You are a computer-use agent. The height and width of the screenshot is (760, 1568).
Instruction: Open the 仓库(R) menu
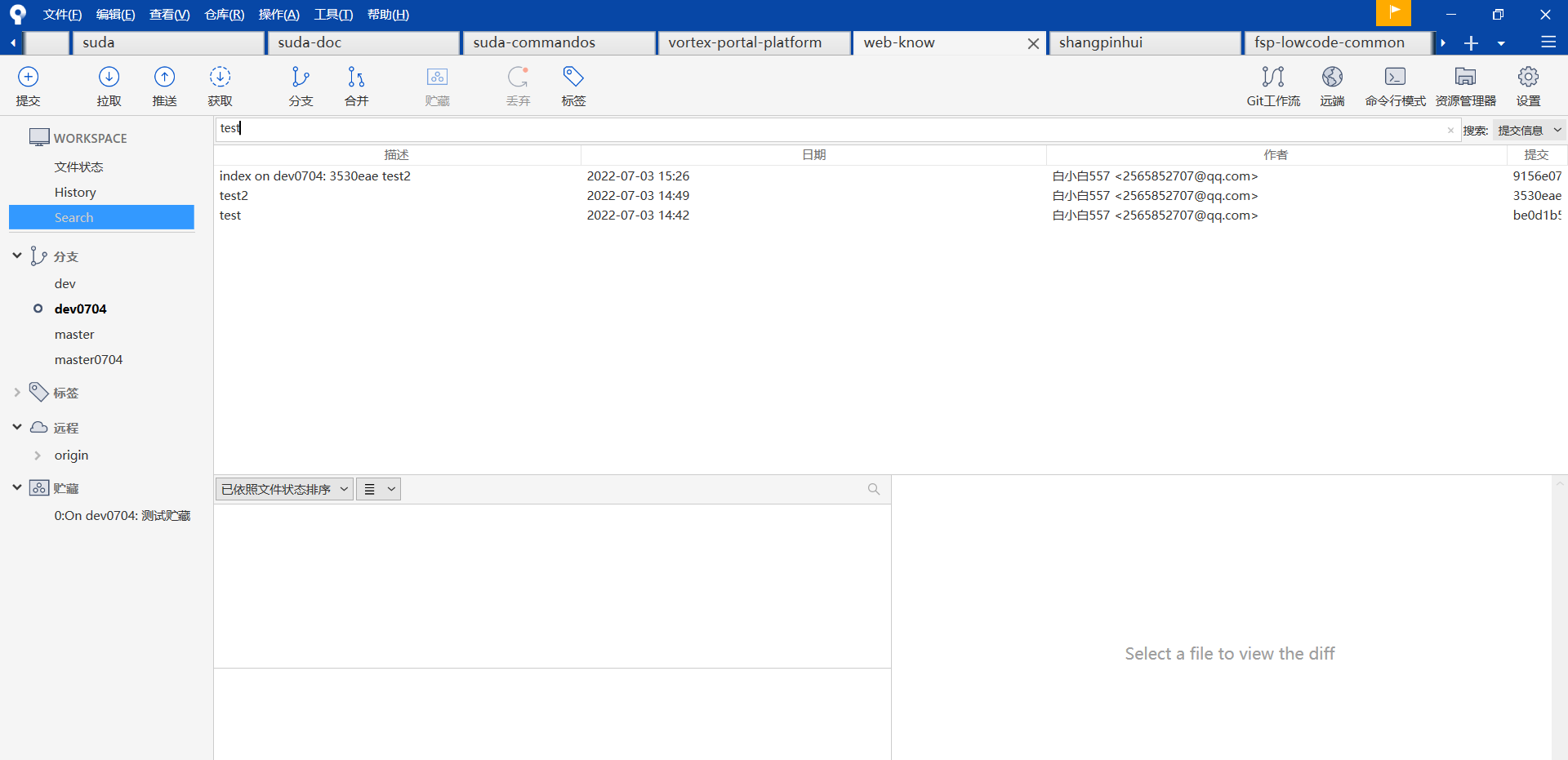(224, 15)
